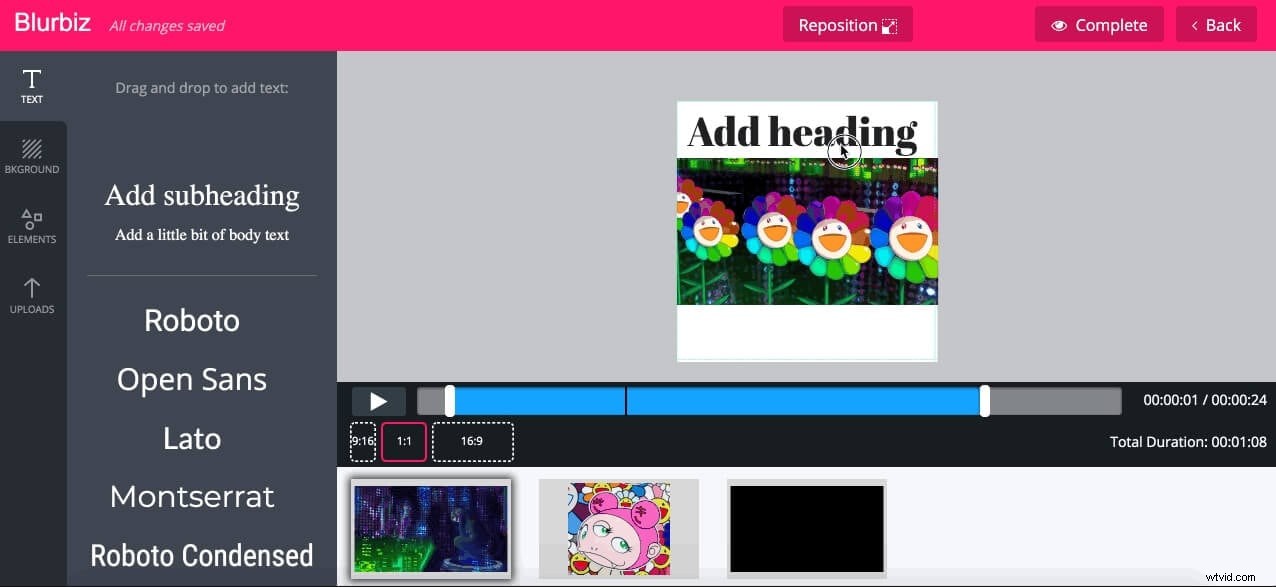Viewport: 1276px width, 587px height.
Task: Select the Montserrat font option
Action: [x=191, y=496]
